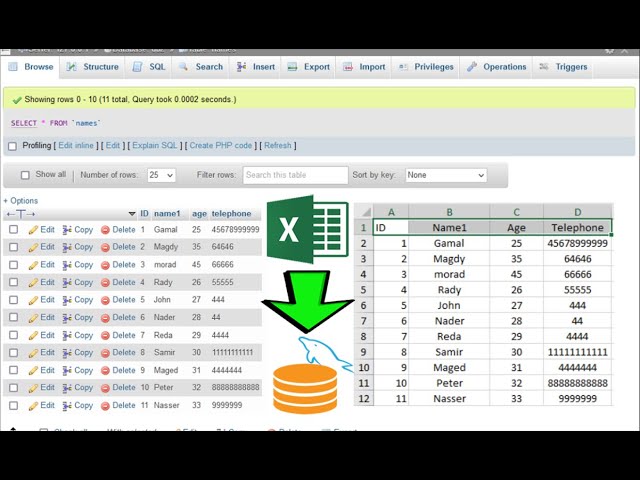The image size is (640, 480).
Task: Click the spreadsheet select-all corner triangle
Action: pos(366,212)
